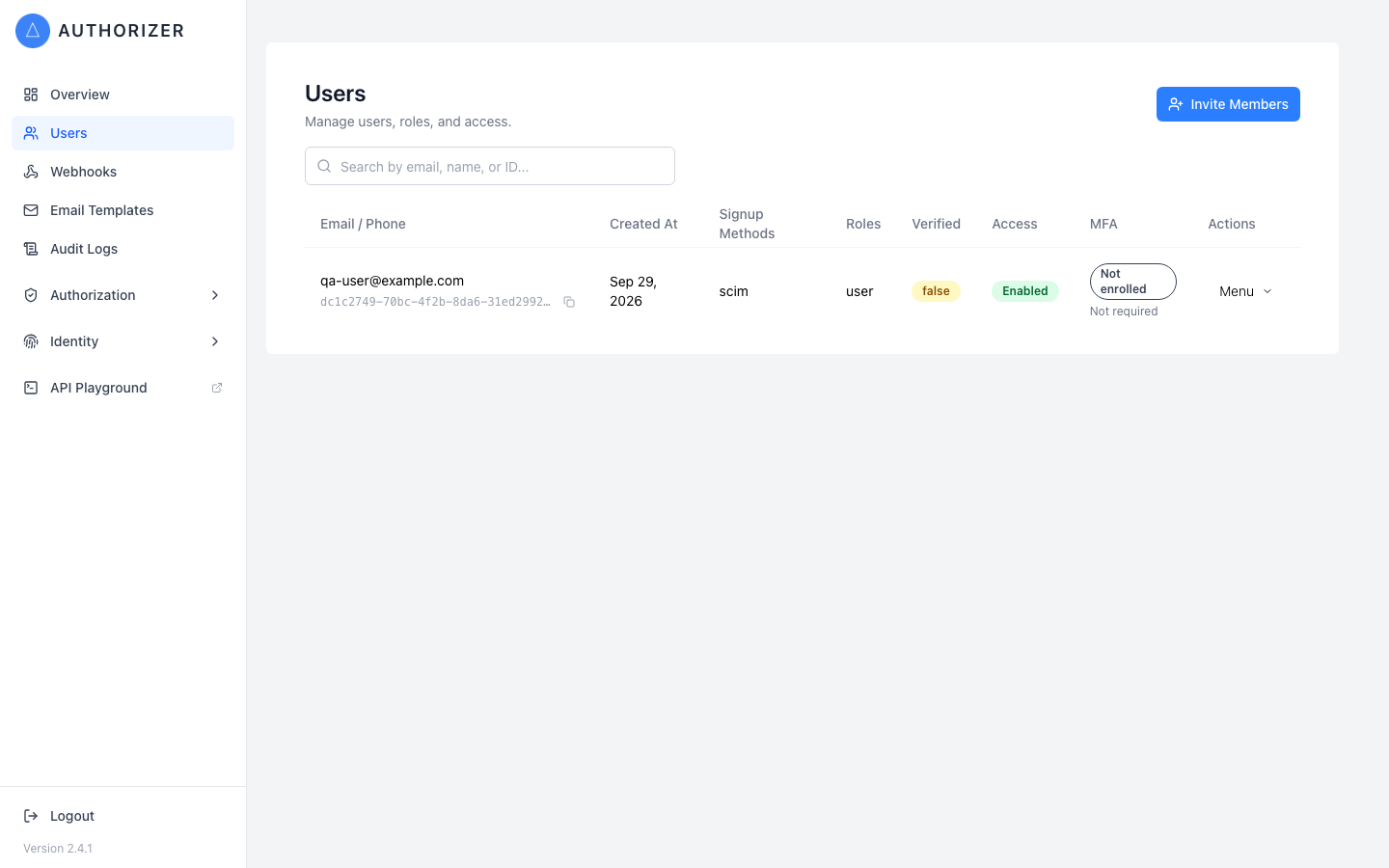Click the Invite Members button
Screen dimensions: 1389x868
coord(1228,104)
